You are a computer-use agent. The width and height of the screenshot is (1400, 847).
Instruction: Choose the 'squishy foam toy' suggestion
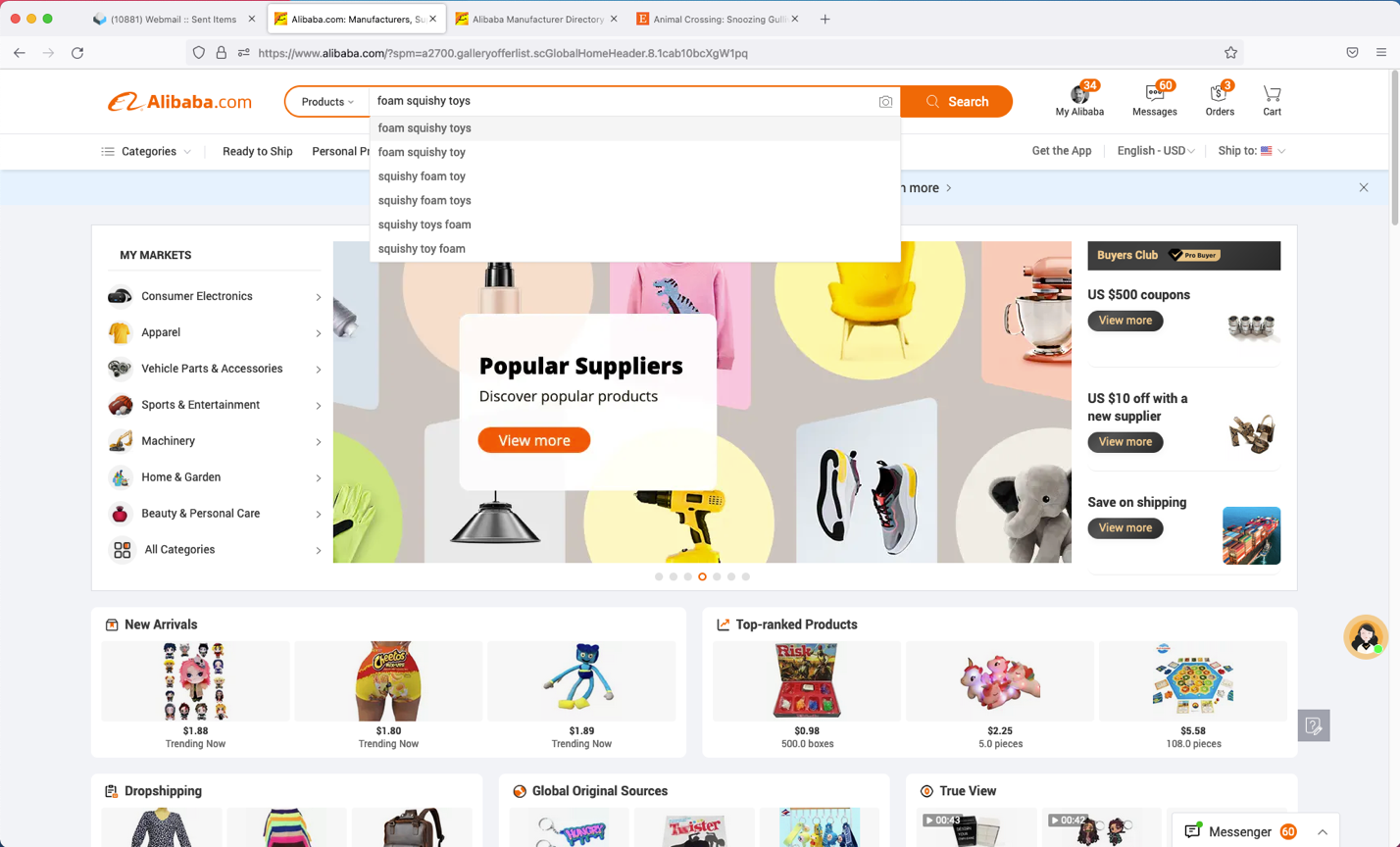[422, 176]
